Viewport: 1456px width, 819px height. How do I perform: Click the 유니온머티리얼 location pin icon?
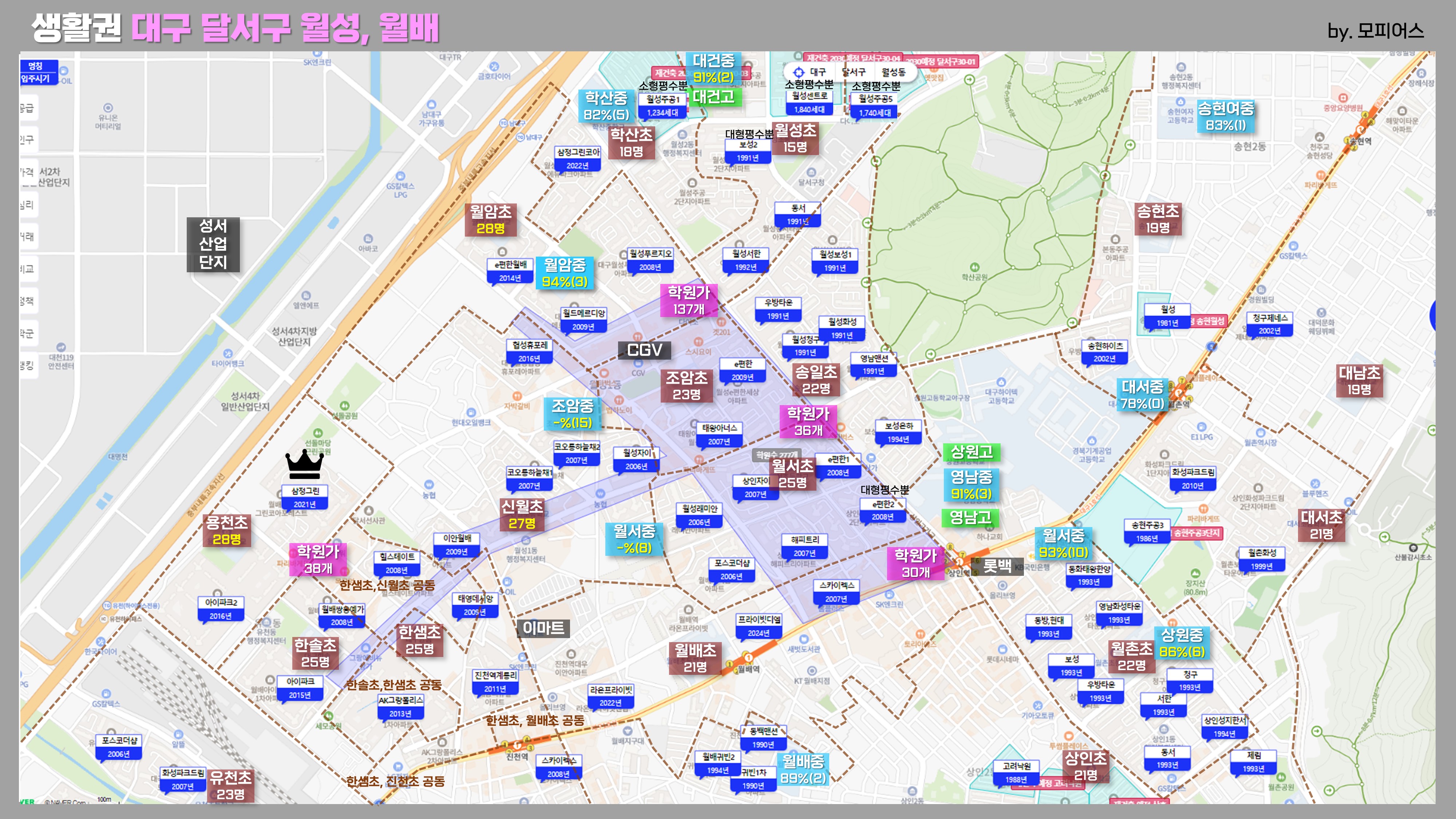[108, 107]
